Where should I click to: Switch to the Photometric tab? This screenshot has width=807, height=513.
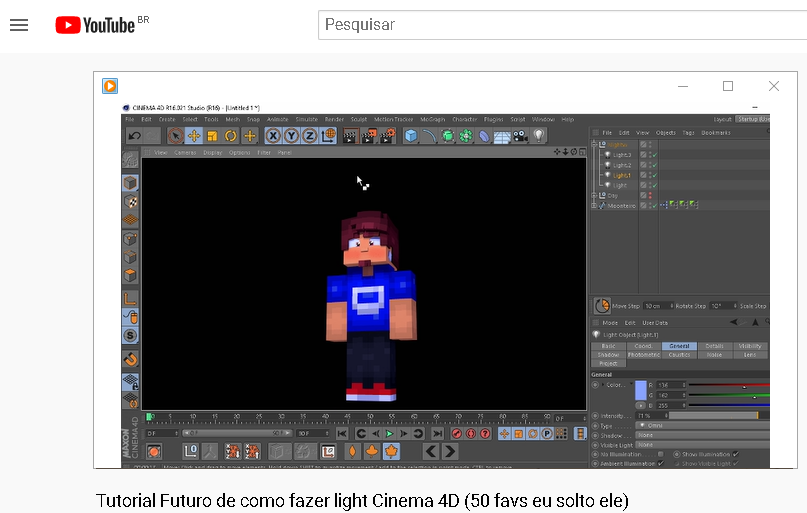tap(643, 355)
